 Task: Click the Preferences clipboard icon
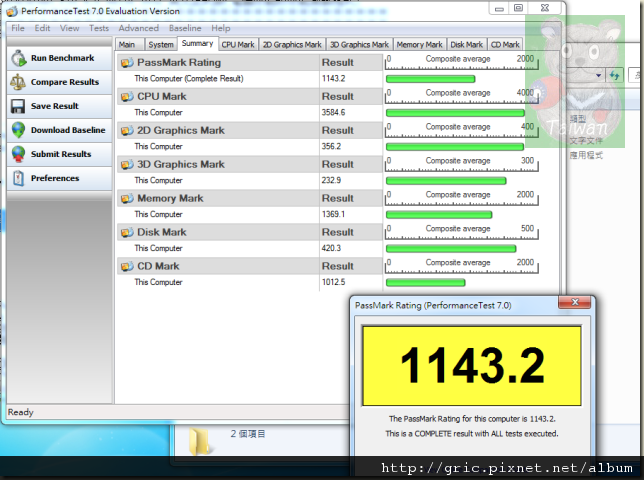(18, 178)
